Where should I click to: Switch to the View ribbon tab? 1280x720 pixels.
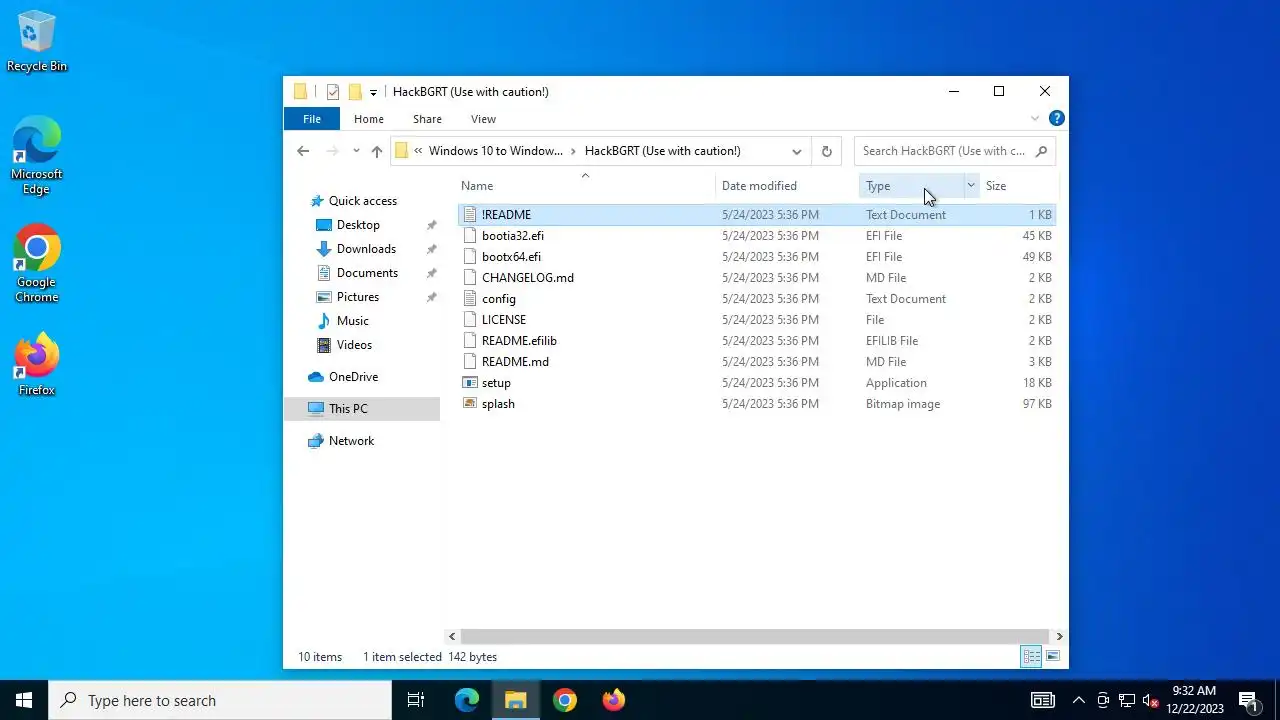[483, 119]
